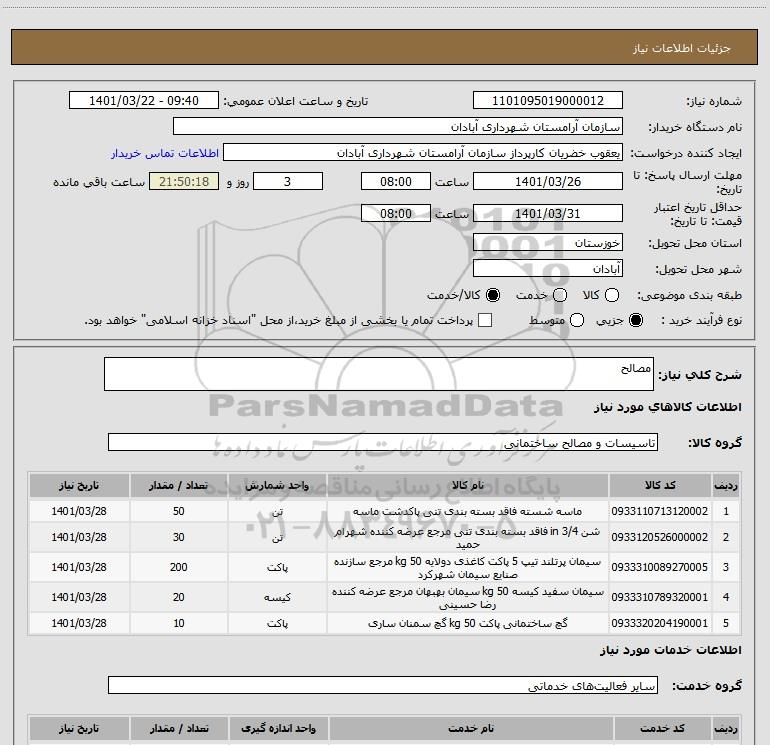Screen dimensions: 770x745
Task: Click product code 0933320204190001
Action: pyautogui.click(x=660, y=623)
